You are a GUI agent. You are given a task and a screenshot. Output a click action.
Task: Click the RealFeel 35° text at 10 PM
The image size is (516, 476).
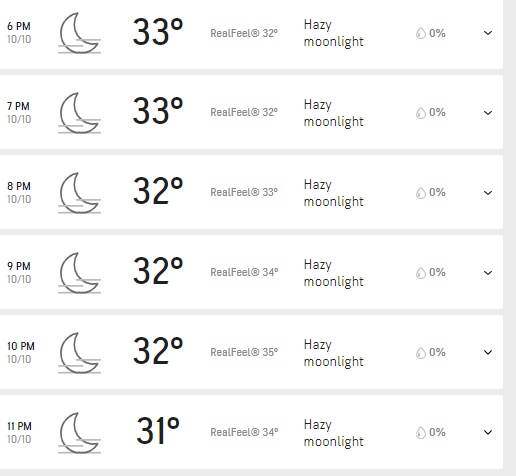pyautogui.click(x=244, y=352)
